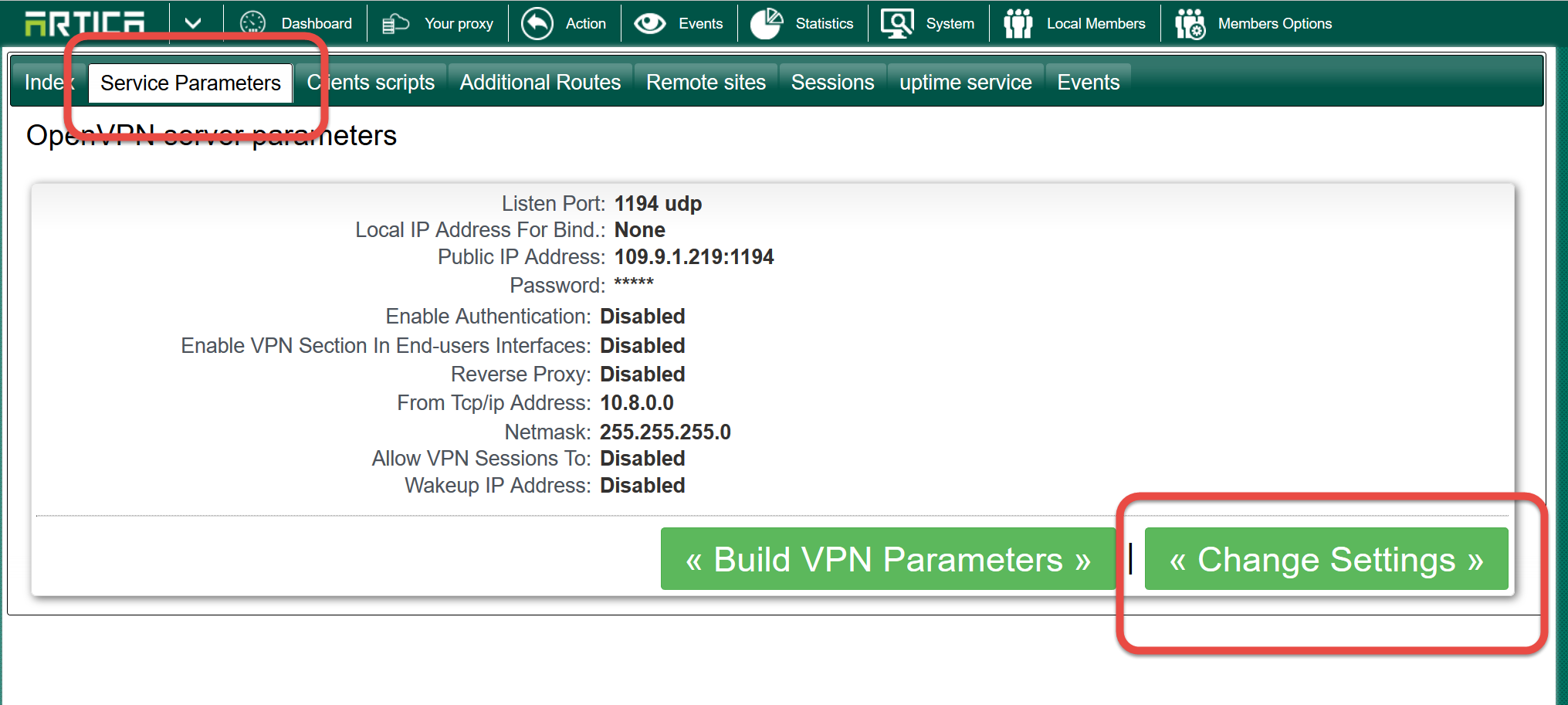
Task: Open the uptime service tab
Action: (x=965, y=83)
